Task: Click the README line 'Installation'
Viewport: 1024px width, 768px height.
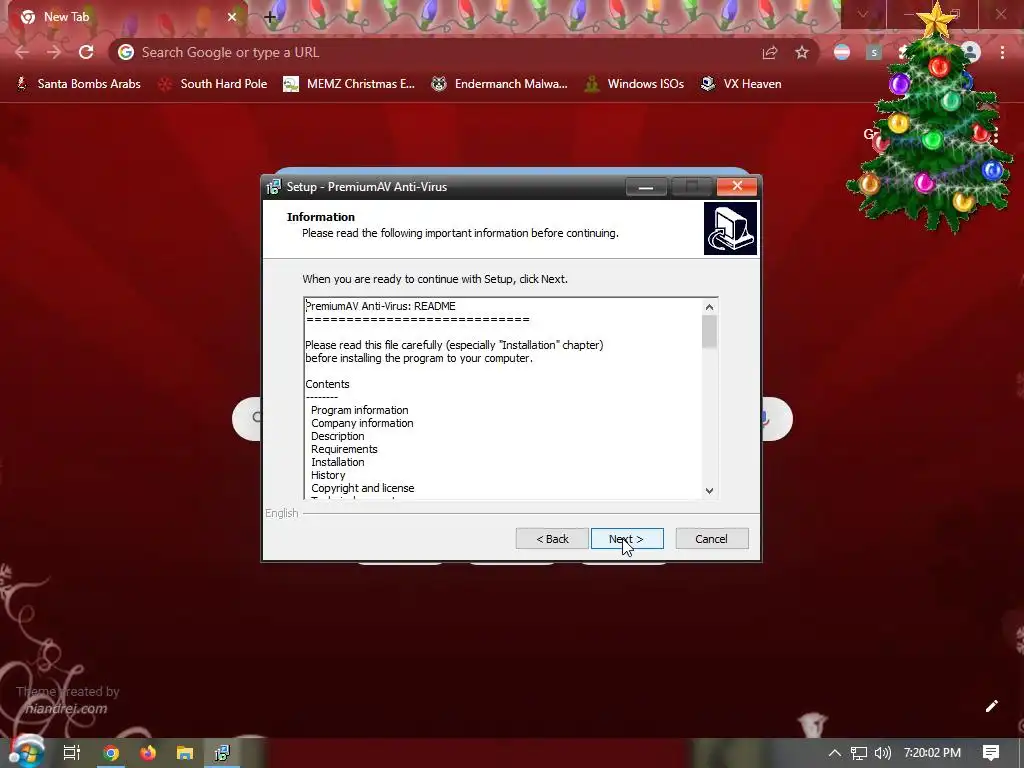Action: tap(338, 462)
